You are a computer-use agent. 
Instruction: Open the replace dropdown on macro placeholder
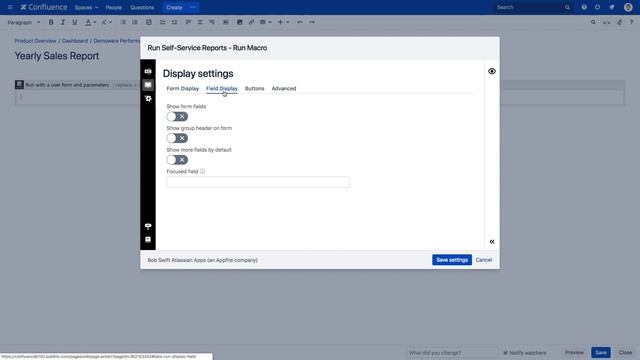tap(126, 85)
